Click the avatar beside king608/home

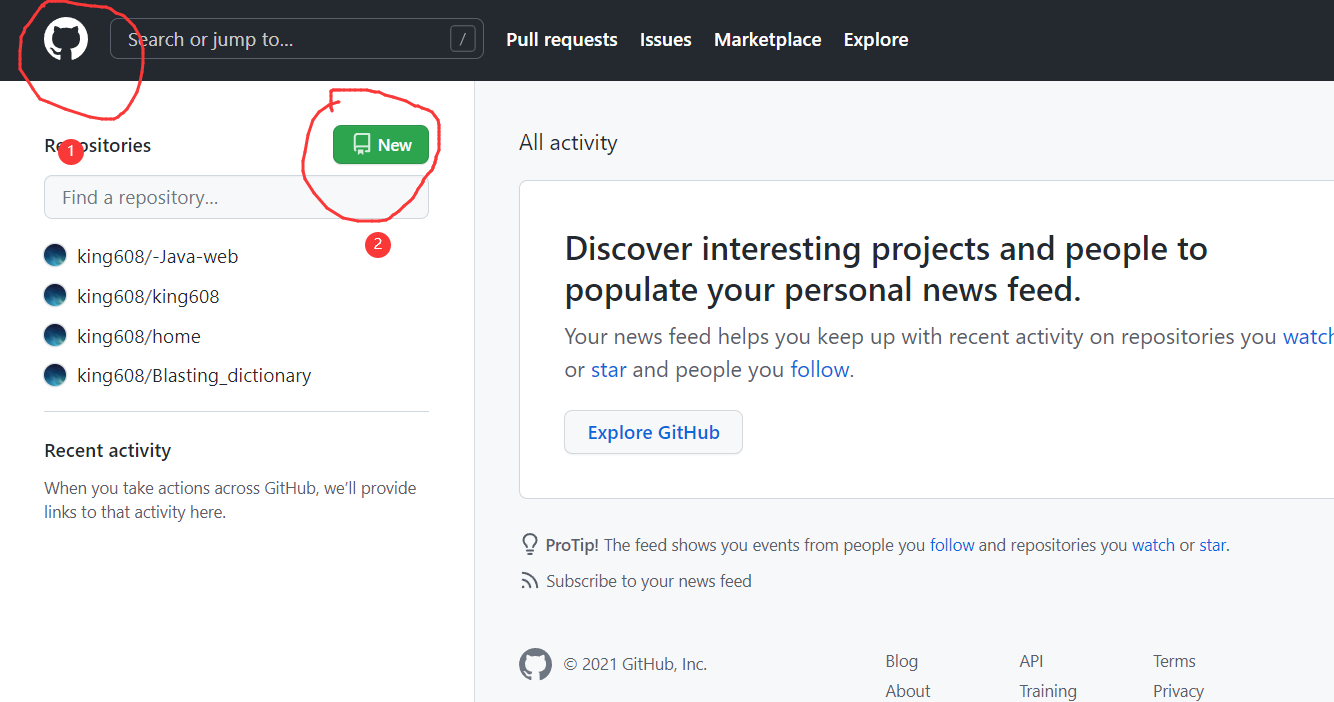click(55, 335)
